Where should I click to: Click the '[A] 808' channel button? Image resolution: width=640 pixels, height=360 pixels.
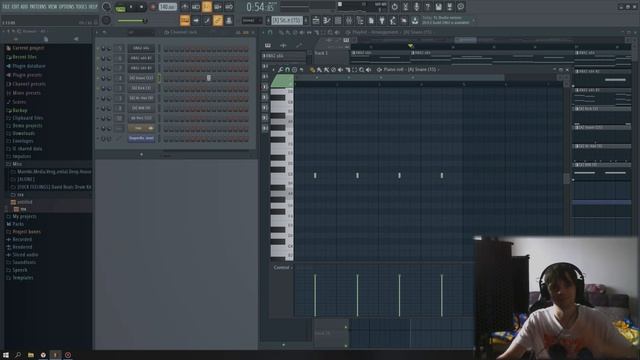tap(141, 108)
